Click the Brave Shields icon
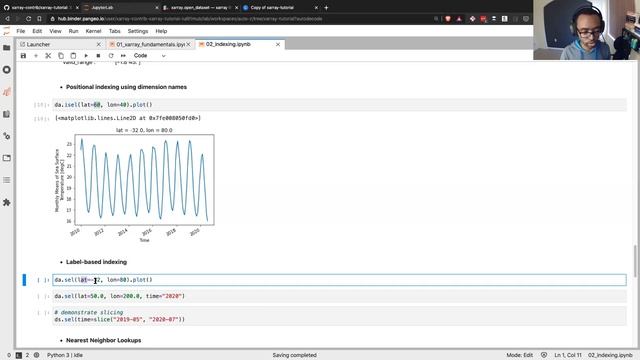This screenshot has height=360, width=640. (448, 19)
